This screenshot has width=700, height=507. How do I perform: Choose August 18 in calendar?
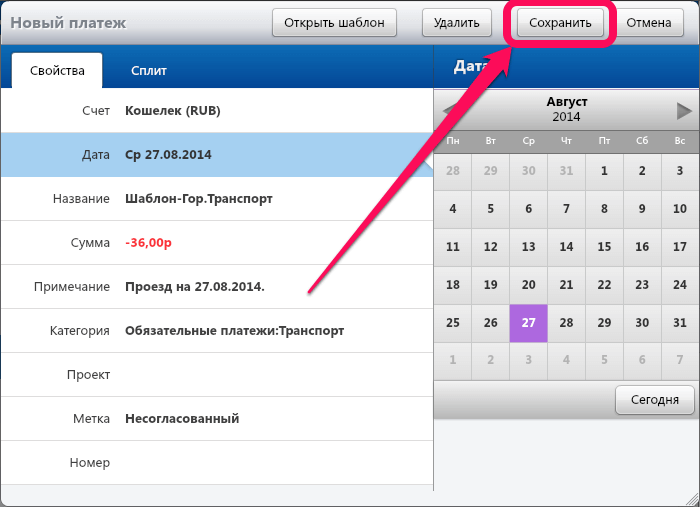pyautogui.click(x=453, y=285)
